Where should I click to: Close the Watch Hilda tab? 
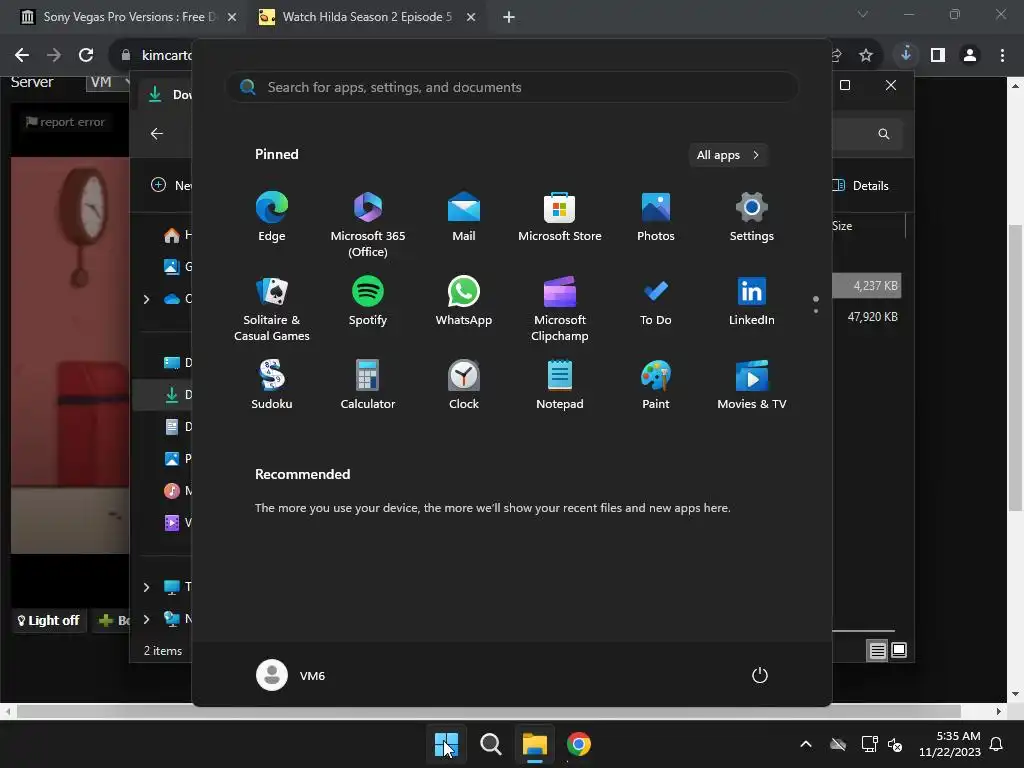471,17
